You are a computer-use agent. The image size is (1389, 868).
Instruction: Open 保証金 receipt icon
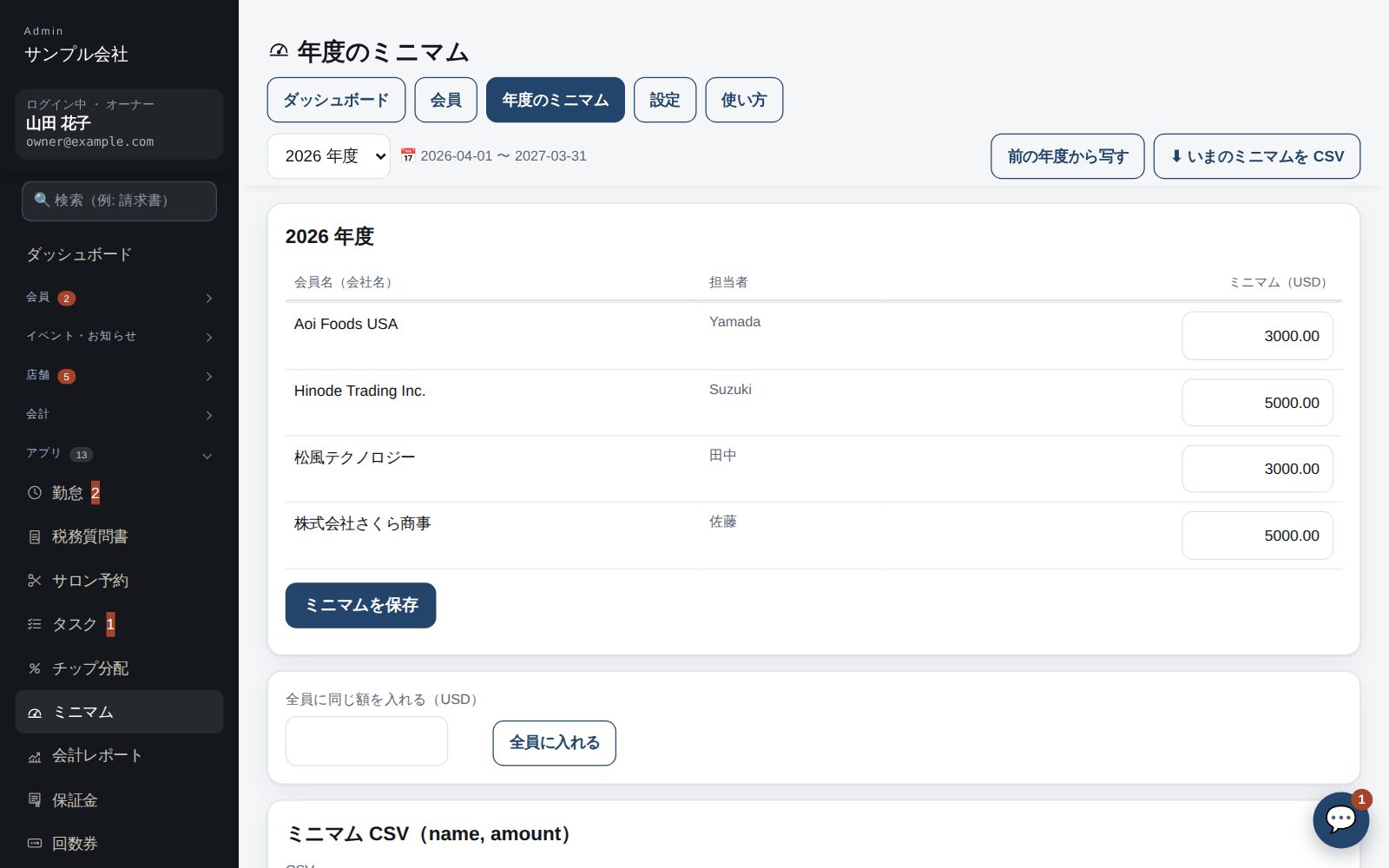pos(35,799)
